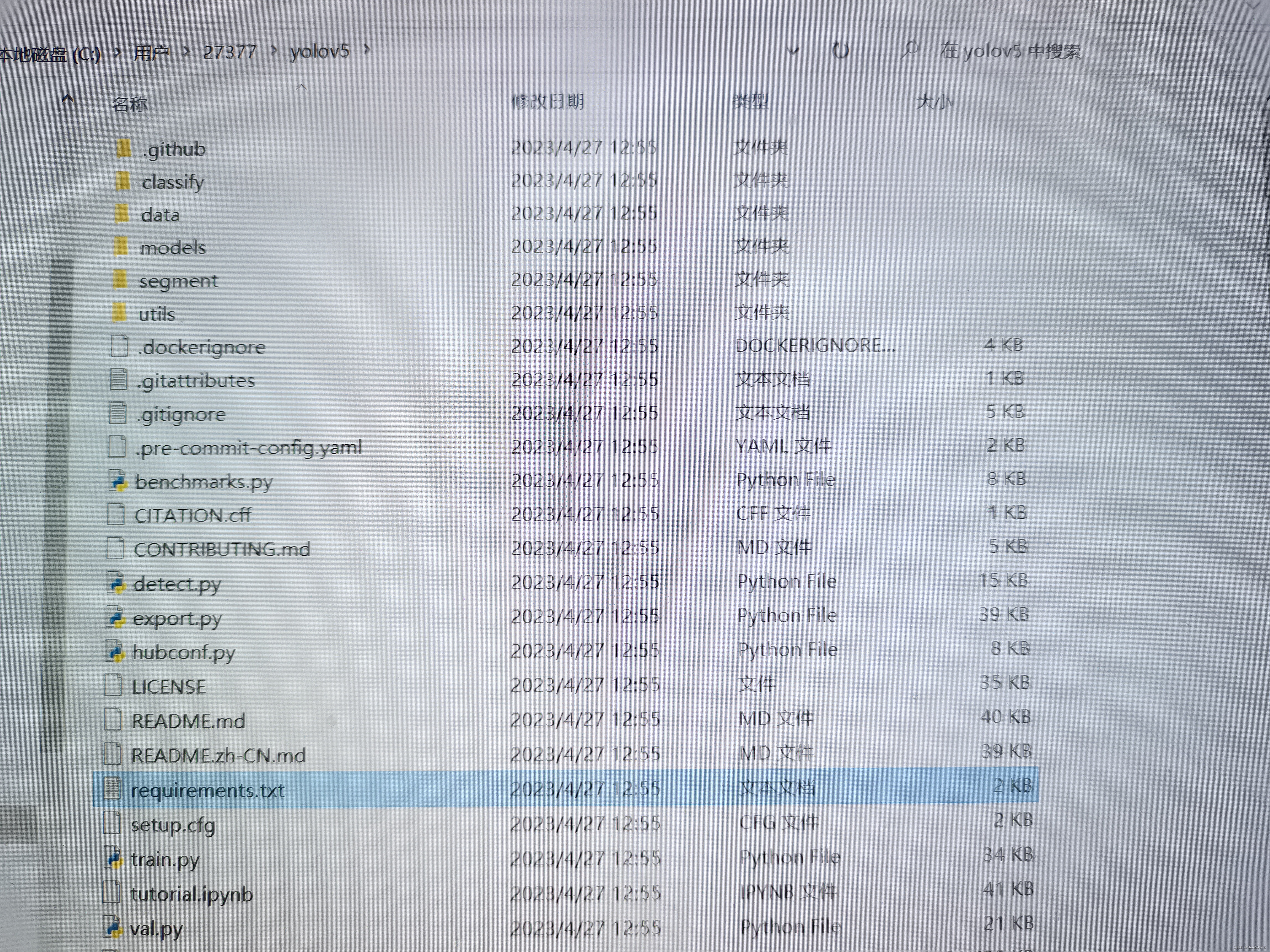Click the DOCKERIGNORE... type cell

[815, 345]
